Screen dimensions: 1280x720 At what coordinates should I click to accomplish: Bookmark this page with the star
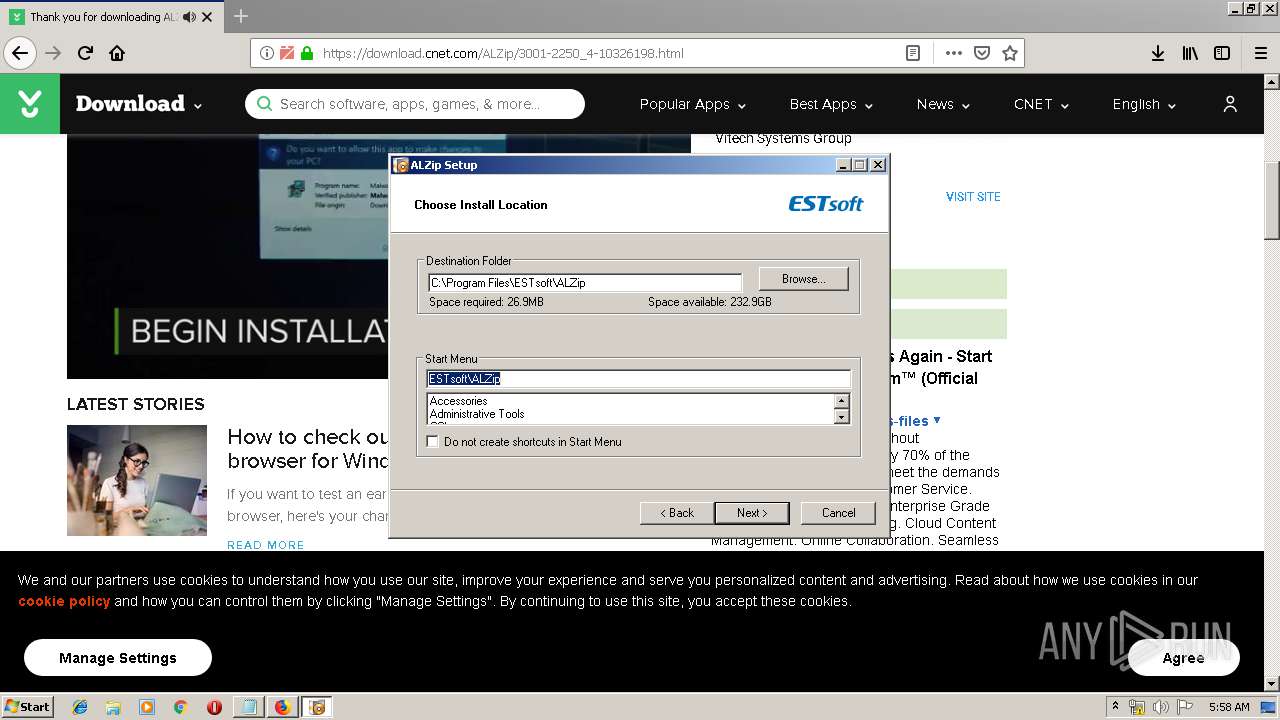1010,53
